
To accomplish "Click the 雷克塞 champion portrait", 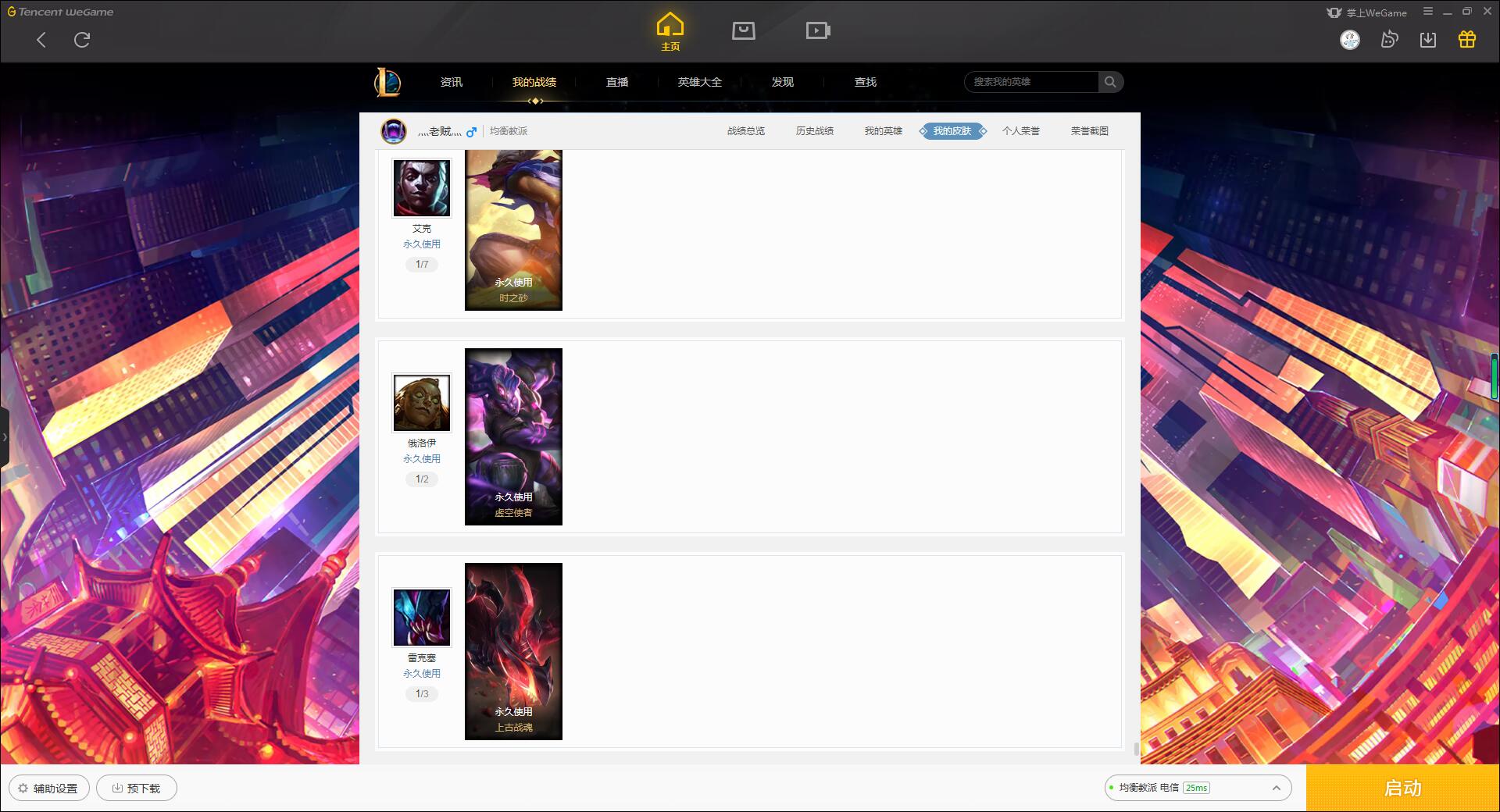I will [x=422, y=618].
